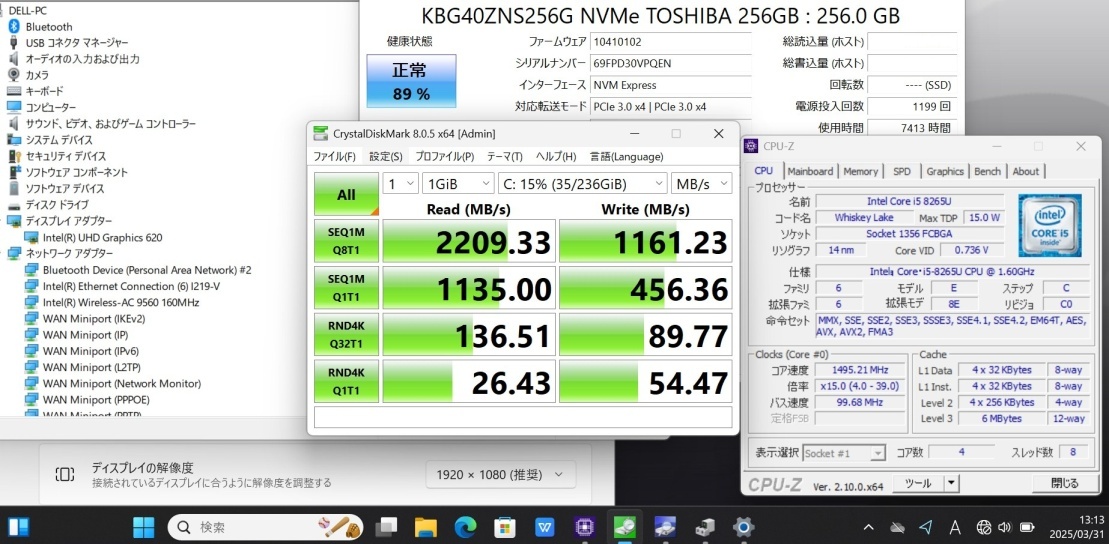Image resolution: width=1109 pixels, height=544 pixels.
Task: Click the green All benchmark button
Action: [346, 195]
